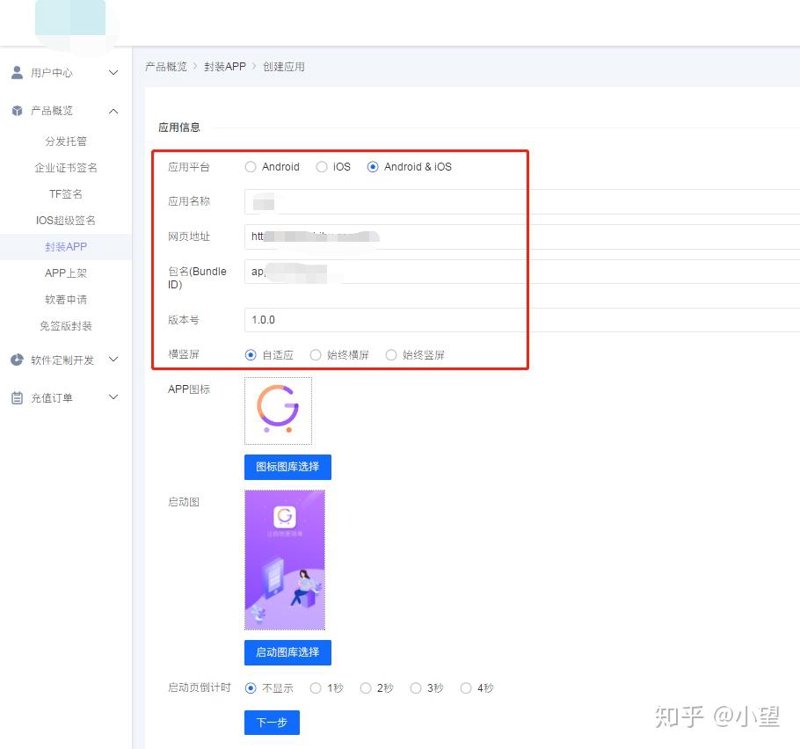Go to 产品概览 breadcrumb

(166, 67)
